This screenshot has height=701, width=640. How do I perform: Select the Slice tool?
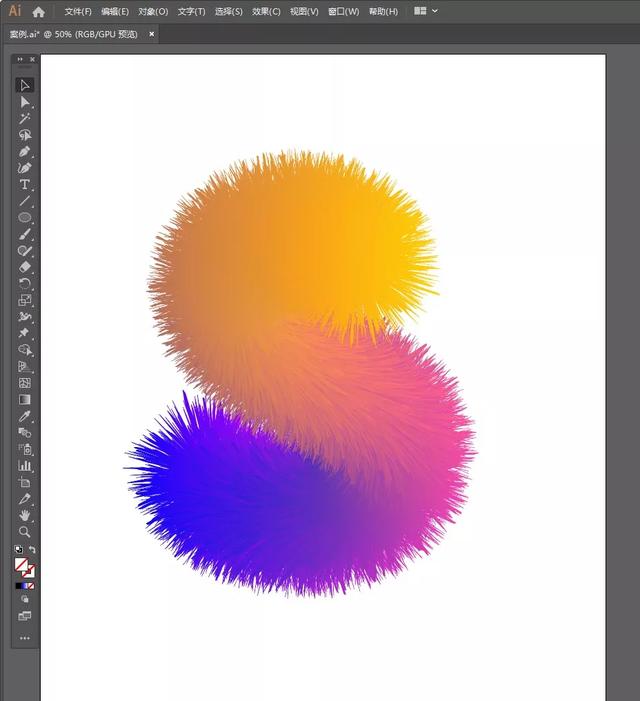click(x=25, y=499)
